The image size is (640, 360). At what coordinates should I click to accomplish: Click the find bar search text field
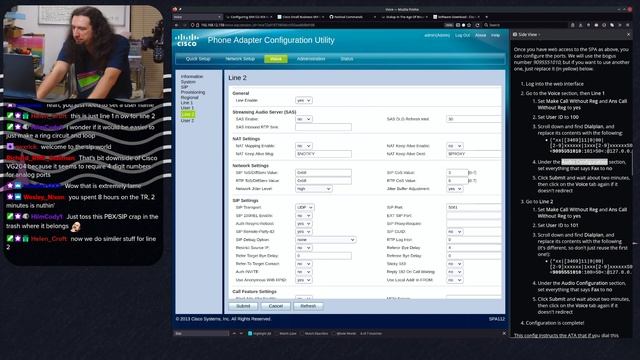(202, 333)
